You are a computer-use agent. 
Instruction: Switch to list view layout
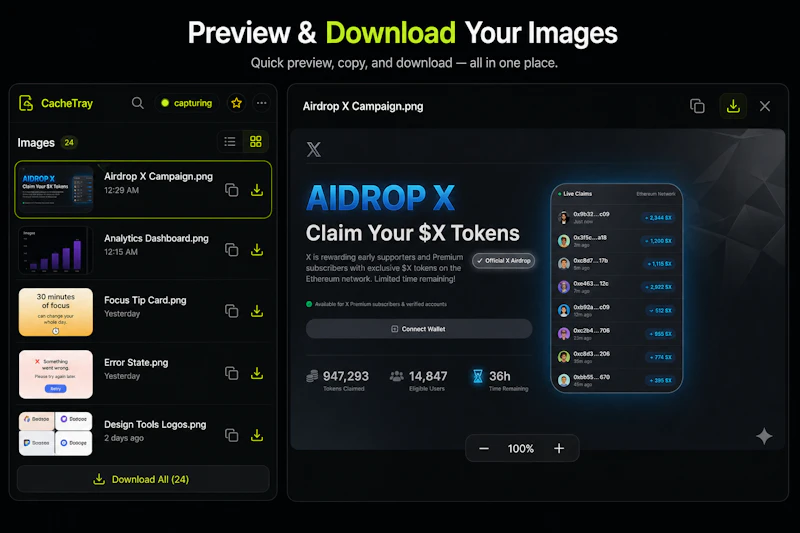[230, 141]
